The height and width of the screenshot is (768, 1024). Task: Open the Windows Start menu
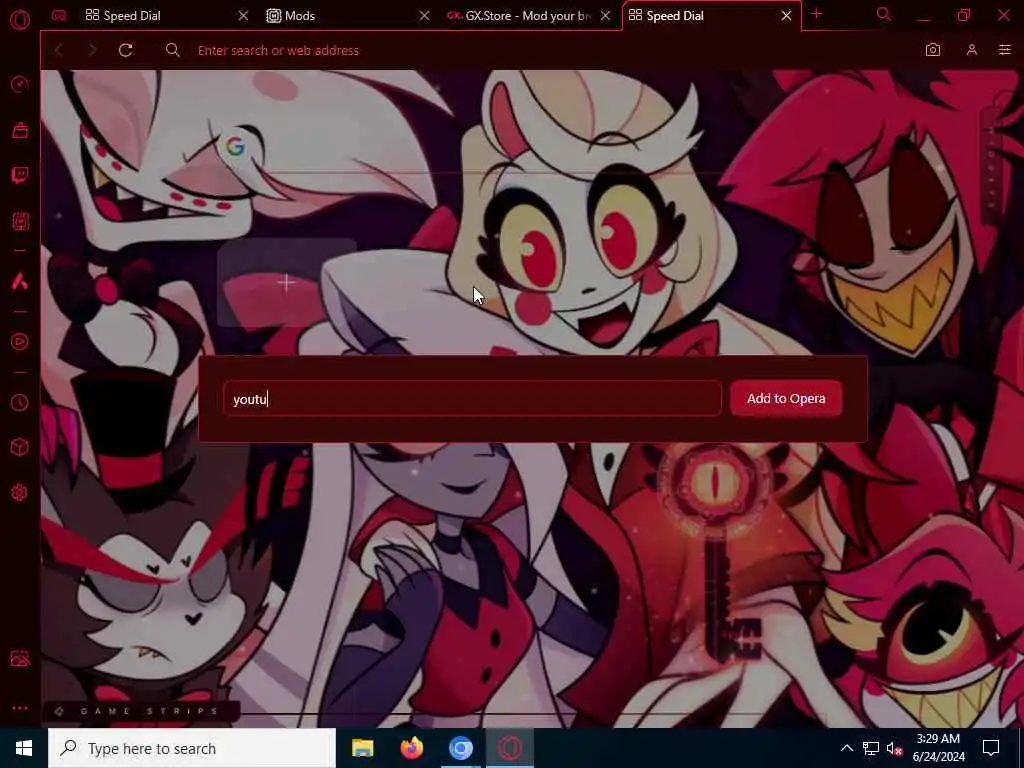point(24,748)
